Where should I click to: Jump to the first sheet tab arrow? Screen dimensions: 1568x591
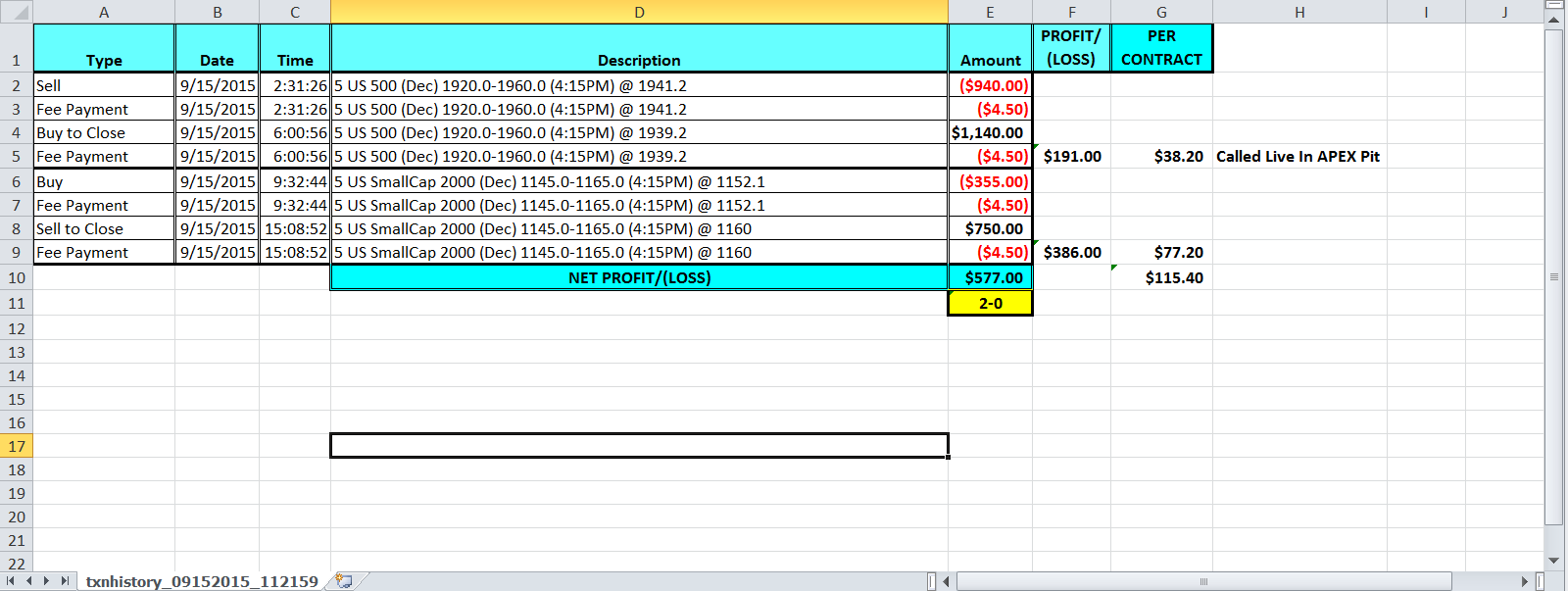click(11, 581)
